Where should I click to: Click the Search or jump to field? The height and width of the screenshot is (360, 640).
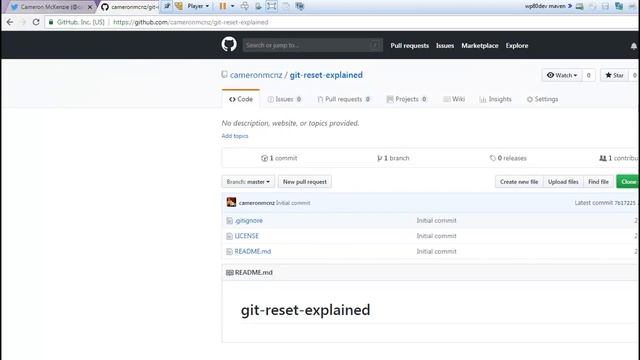313,45
